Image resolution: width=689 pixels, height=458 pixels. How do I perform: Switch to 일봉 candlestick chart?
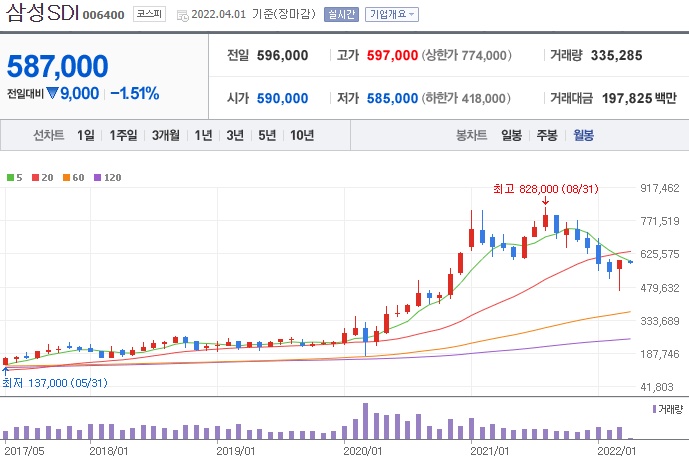coord(511,135)
